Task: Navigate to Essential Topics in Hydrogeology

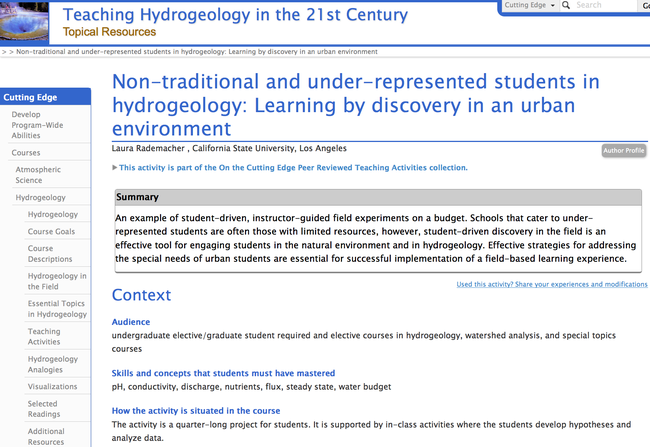Action: 57,309
